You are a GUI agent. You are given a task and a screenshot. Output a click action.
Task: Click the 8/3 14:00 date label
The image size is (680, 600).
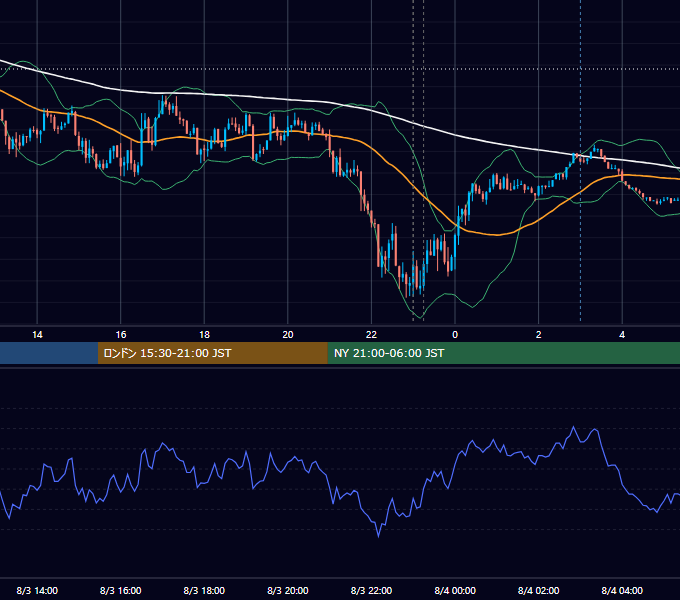pos(37,591)
